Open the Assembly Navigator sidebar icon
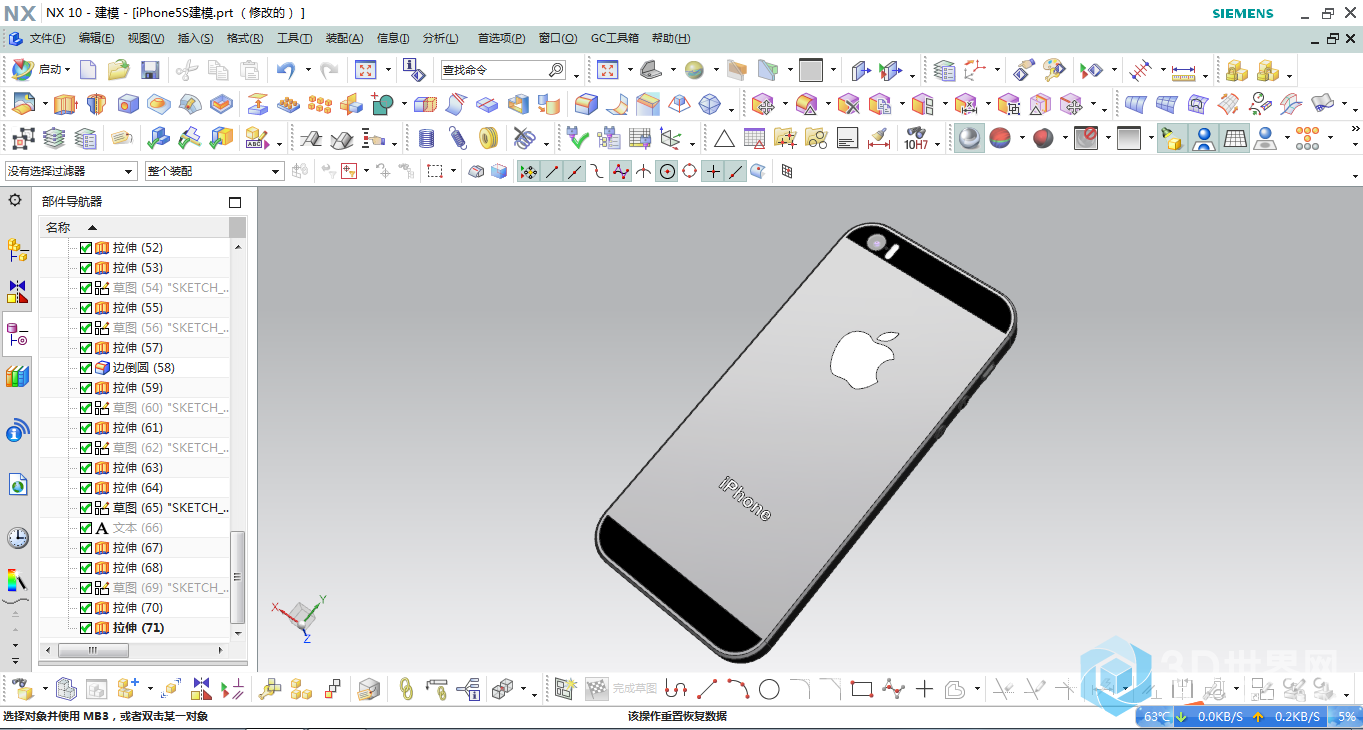The width and height of the screenshot is (1363, 730). 17,250
